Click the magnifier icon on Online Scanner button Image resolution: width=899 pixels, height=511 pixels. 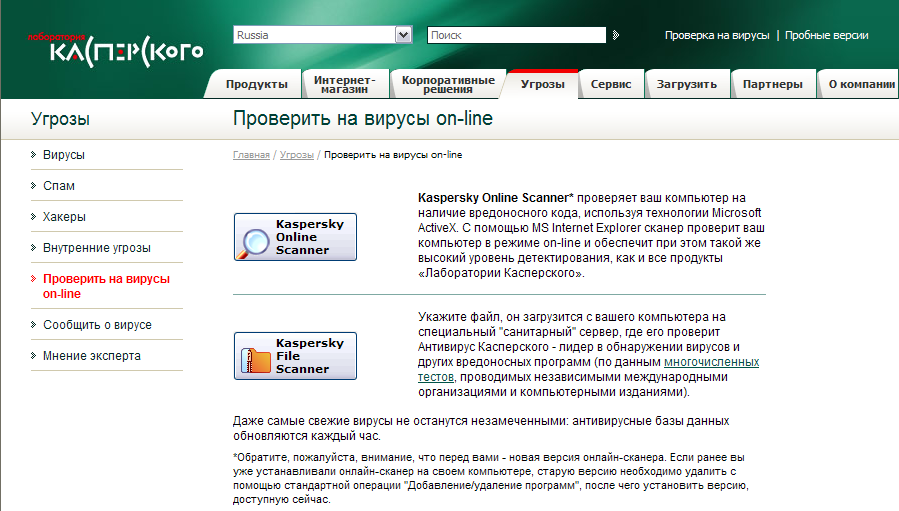253,243
